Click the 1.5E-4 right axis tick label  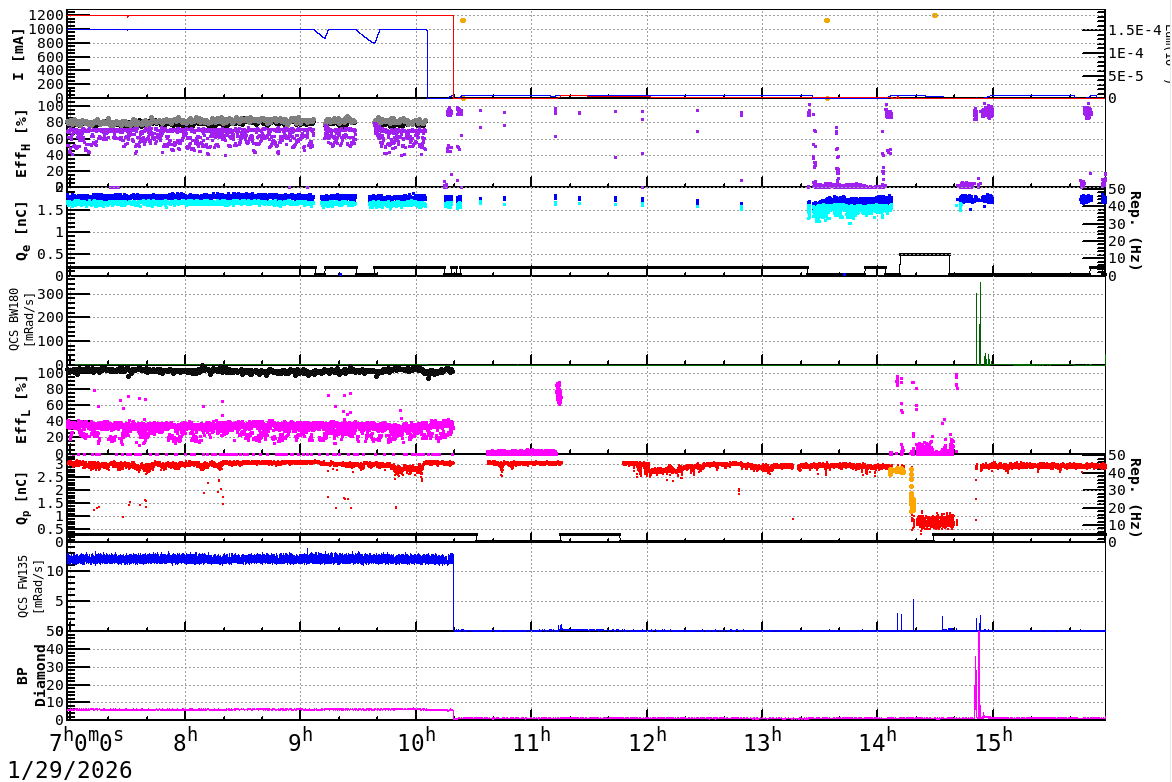(x=1133, y=30)
